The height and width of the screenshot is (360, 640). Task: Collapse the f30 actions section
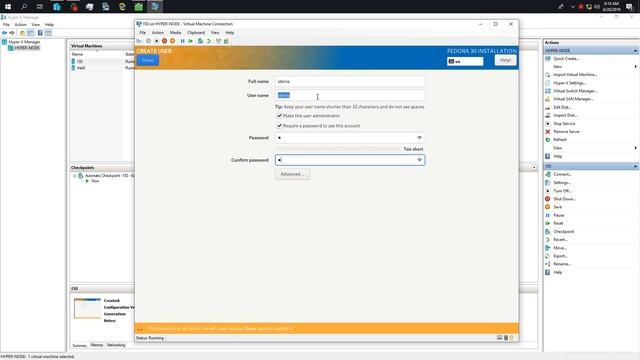click(635, 166)
